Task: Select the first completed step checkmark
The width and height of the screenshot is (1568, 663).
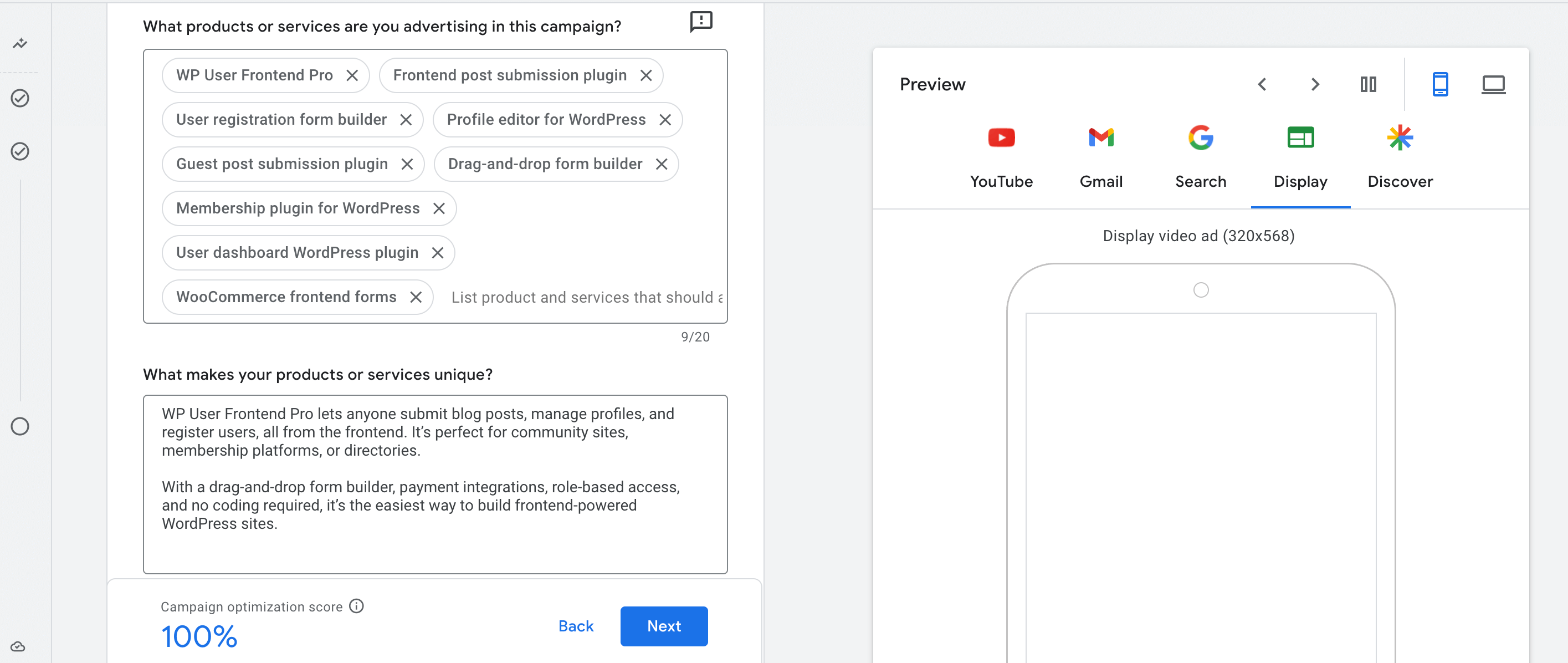Action: click(20, 98)
